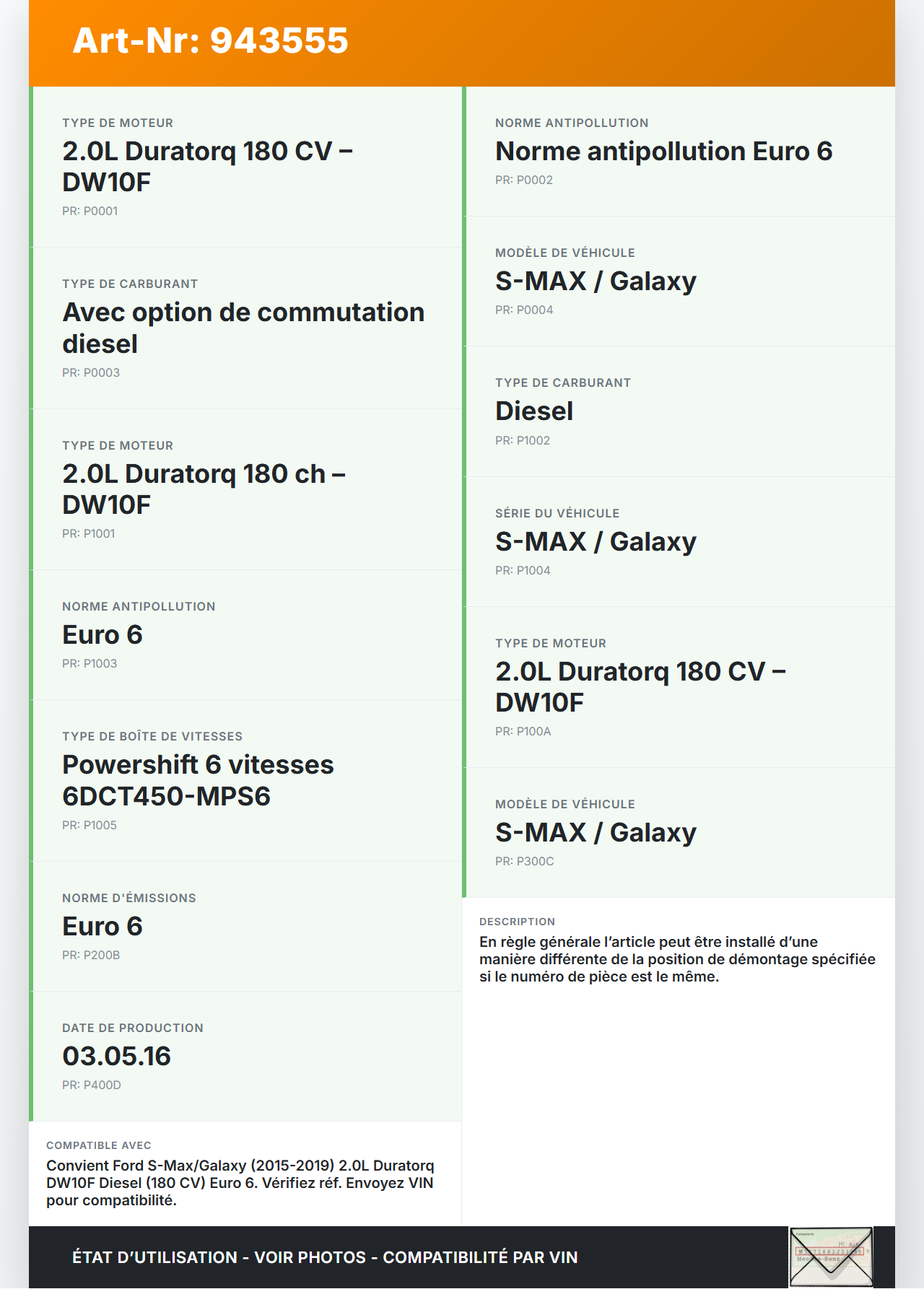The height and width of the screenshot is (1289, 924).
Task: Click the "Type de boîte de vitesses" label
Action: point(152,736)
